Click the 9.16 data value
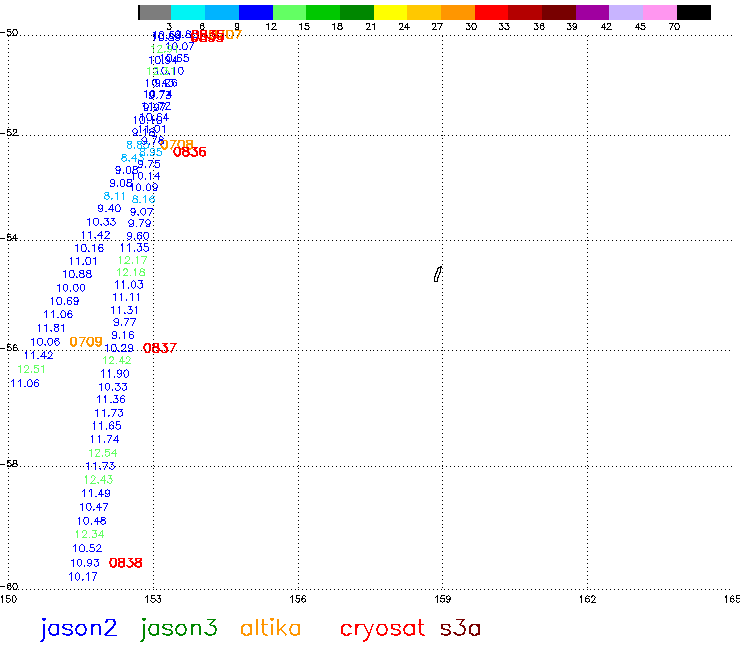Image resolution: width=740 pixels, height=650 pixels. (x=123, y=335)
